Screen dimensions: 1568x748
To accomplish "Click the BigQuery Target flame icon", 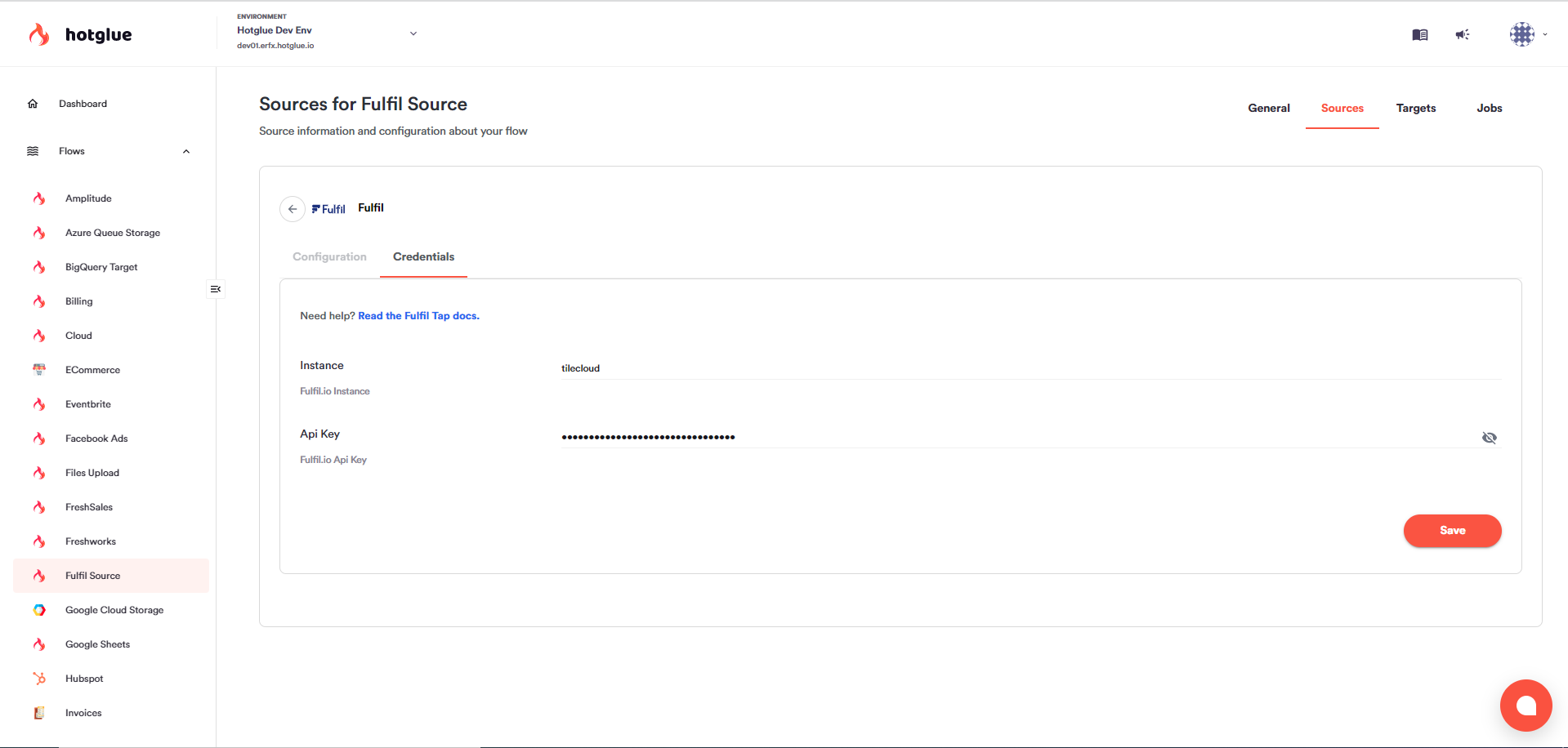I will click(39, 267).
